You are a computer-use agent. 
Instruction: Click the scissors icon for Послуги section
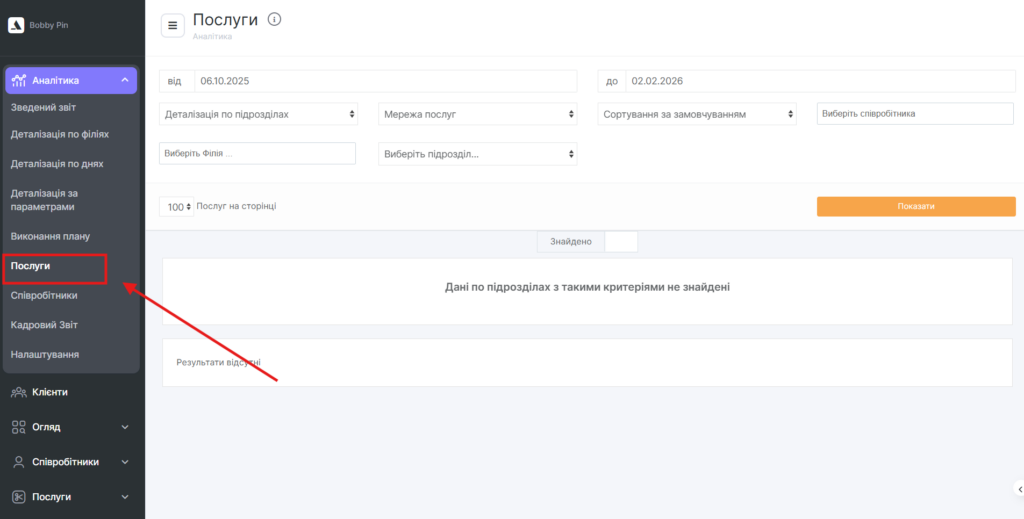18,496
